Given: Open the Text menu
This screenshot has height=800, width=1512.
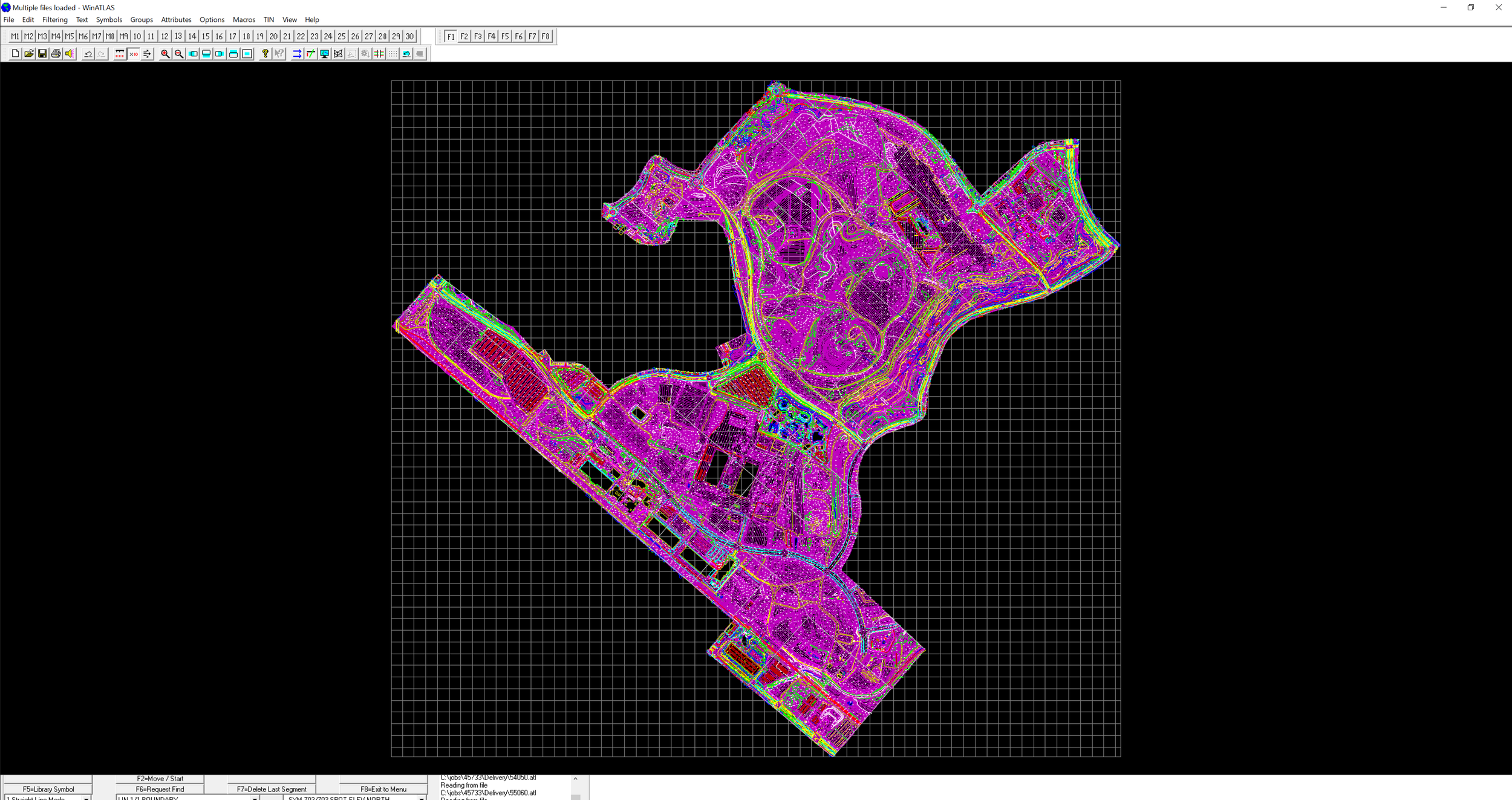Looking at the screenshot, I should point(82,20).
